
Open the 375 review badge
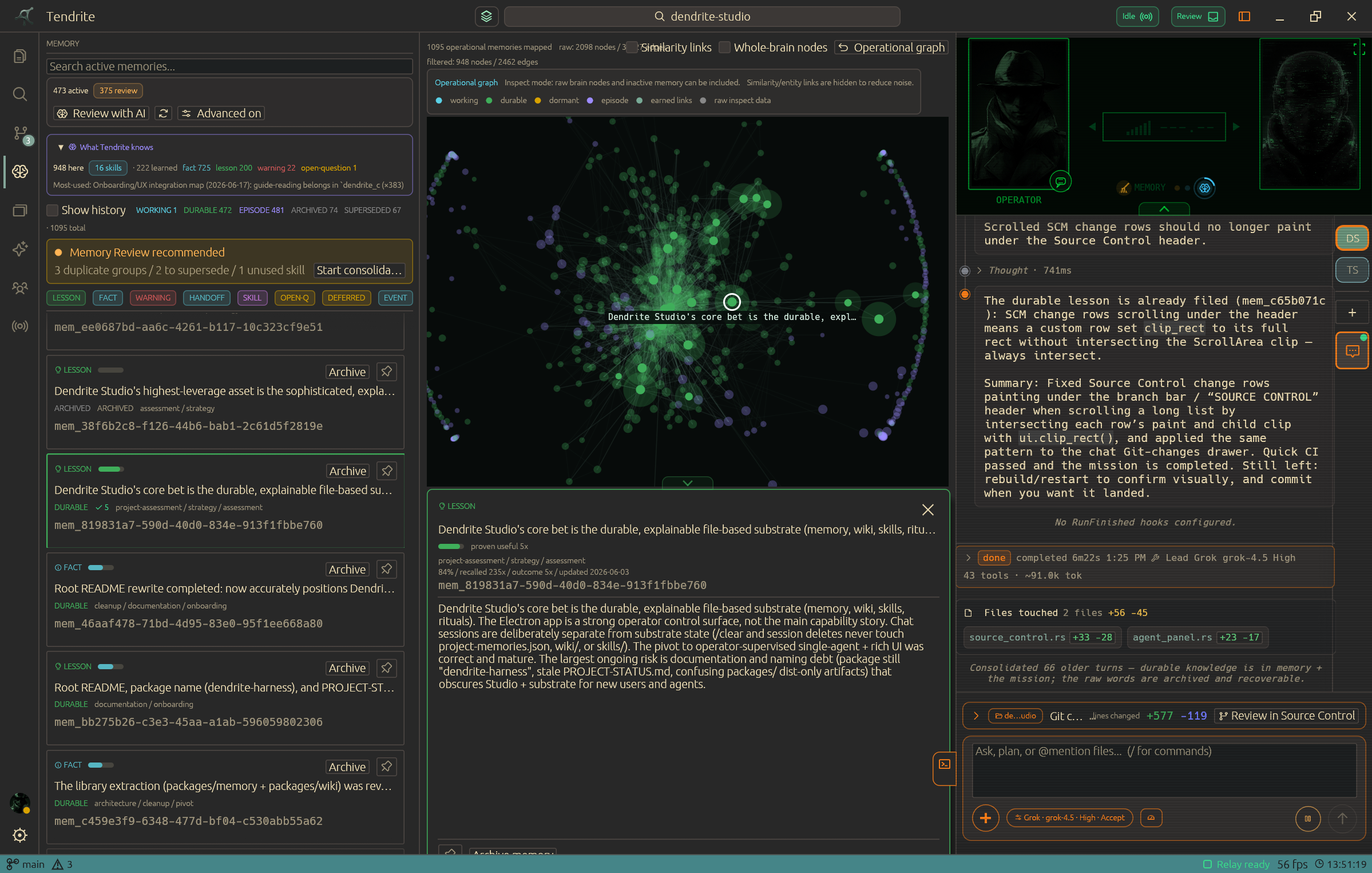118,90
